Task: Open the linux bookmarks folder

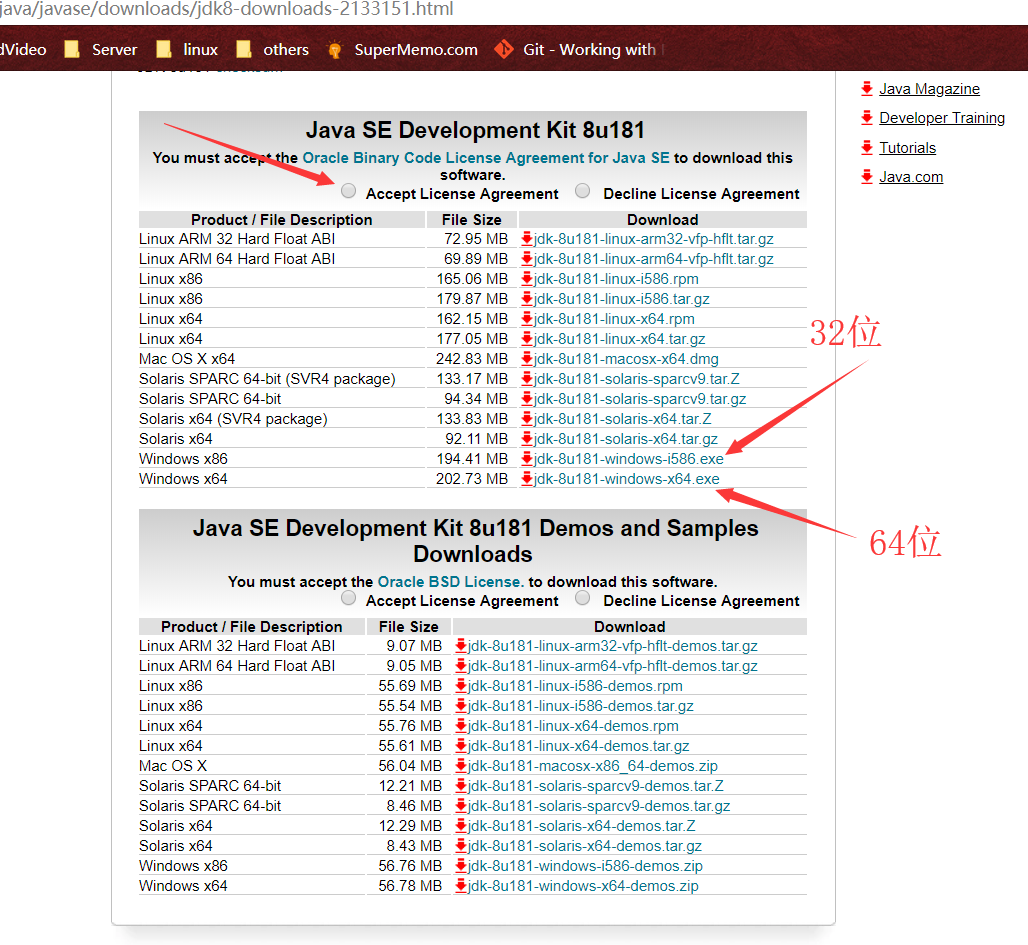Action: 187,49
